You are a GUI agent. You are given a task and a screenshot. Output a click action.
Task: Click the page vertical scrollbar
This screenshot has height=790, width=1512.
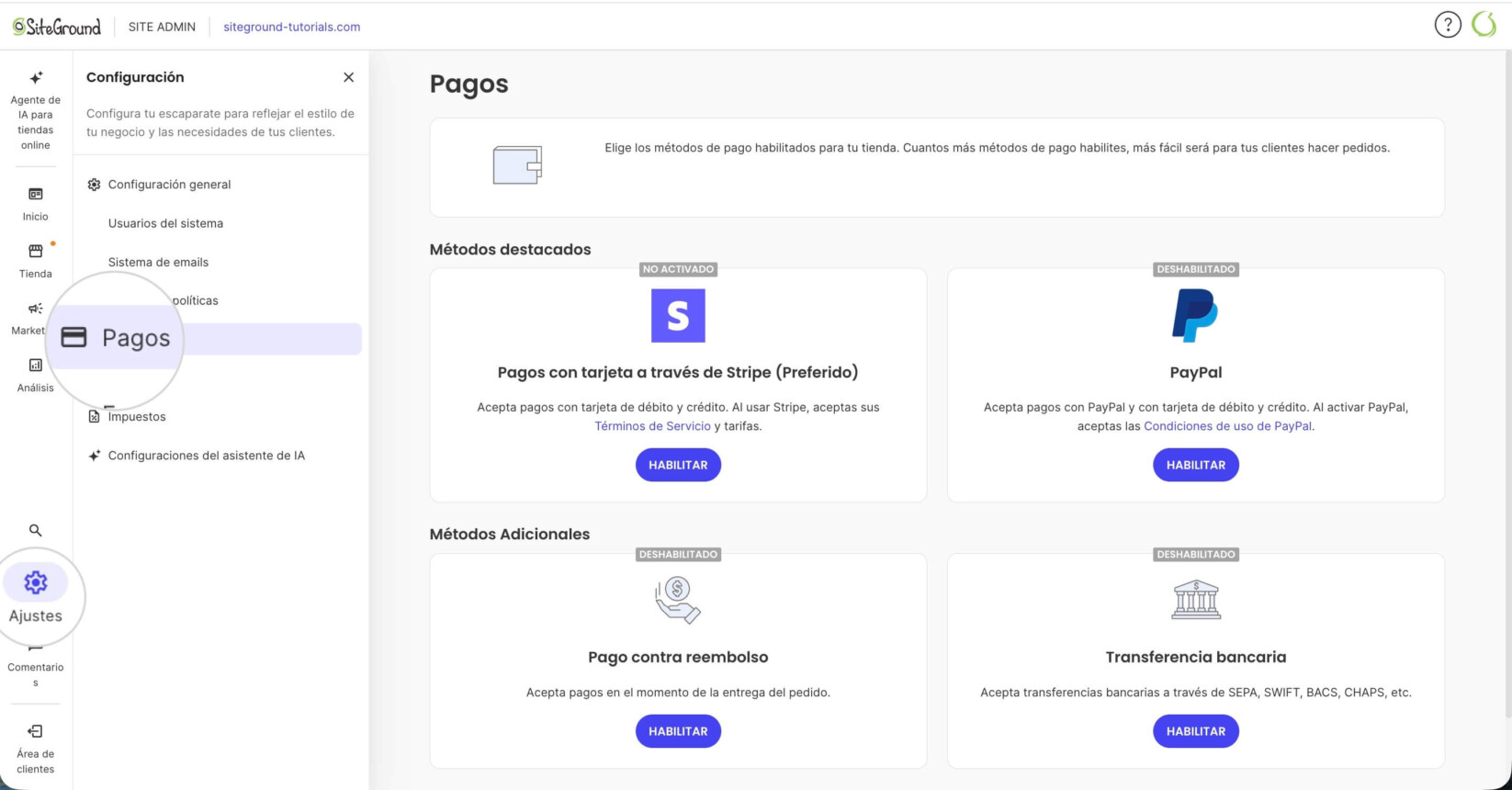click(x=1507, y=386)
